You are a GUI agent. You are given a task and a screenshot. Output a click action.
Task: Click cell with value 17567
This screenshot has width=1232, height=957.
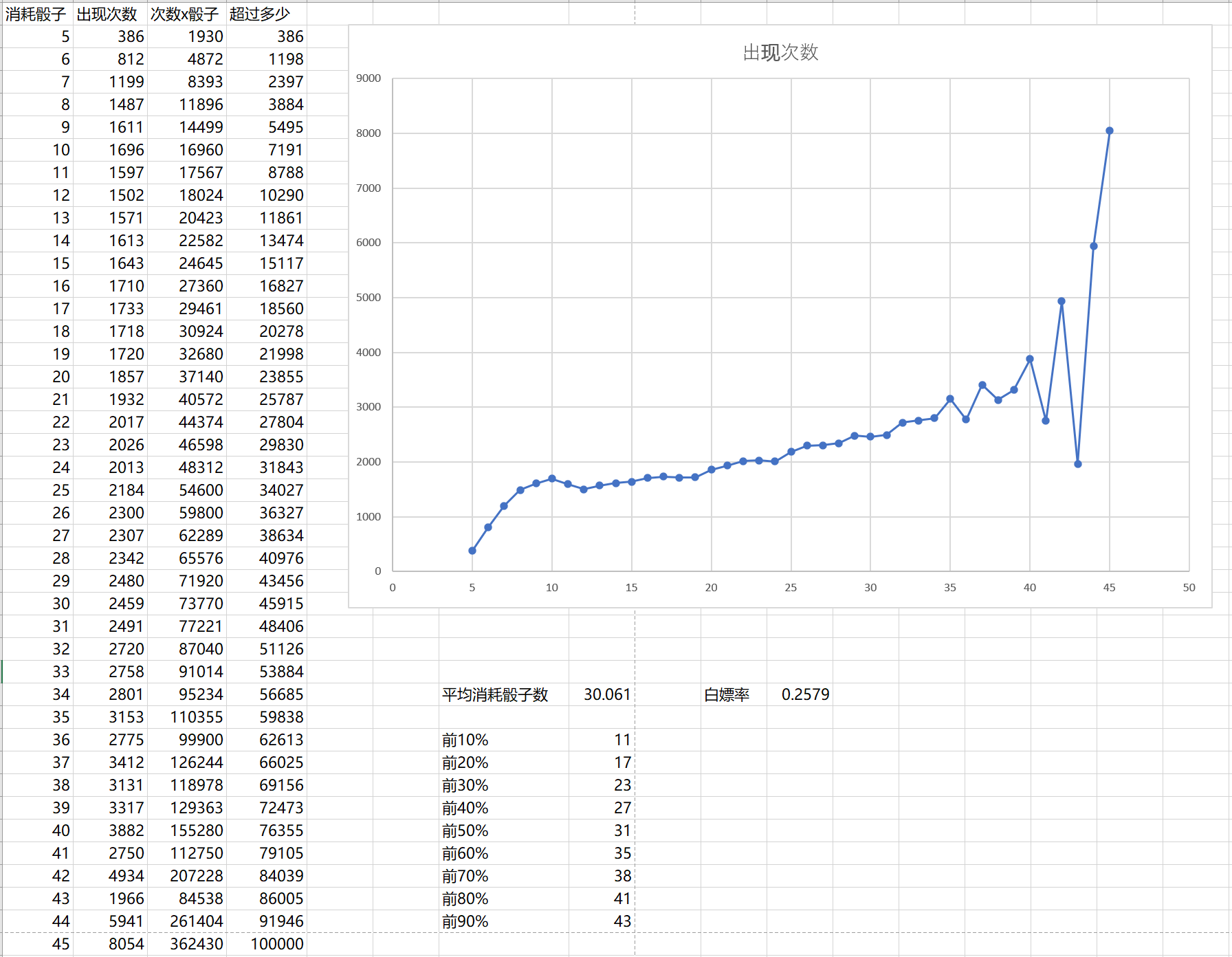(x=186, y=173)
